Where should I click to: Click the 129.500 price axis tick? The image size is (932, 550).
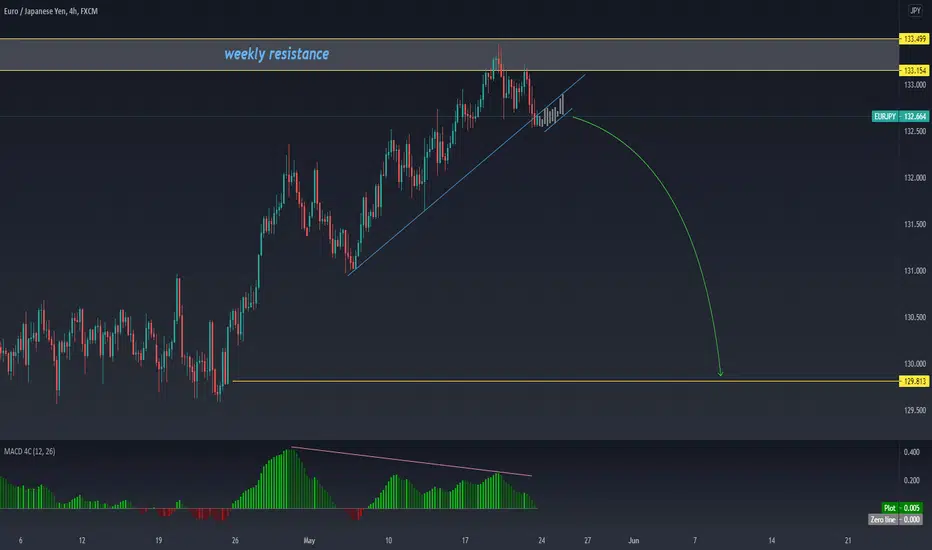[x=915, y=410]
